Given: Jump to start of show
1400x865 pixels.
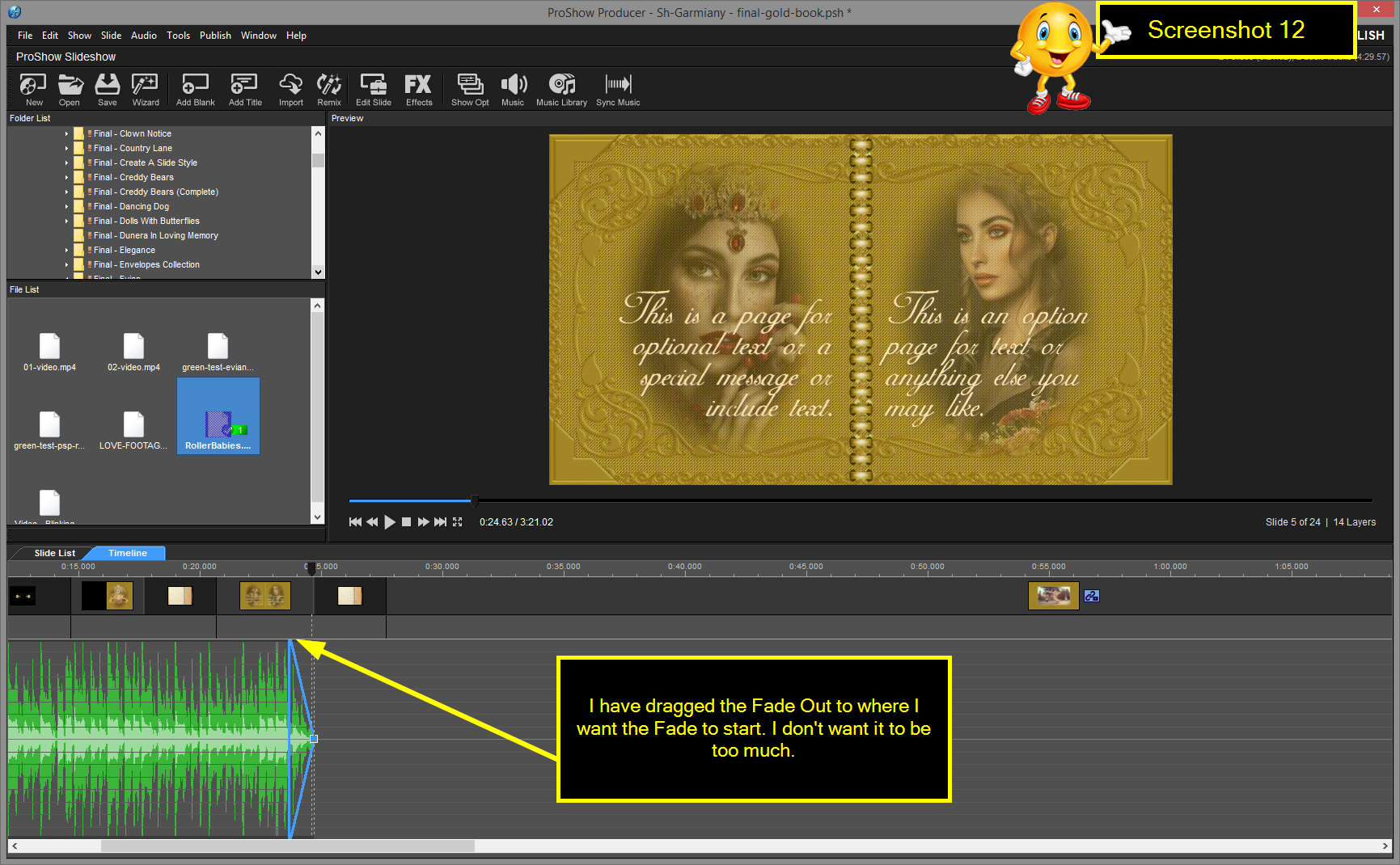Looking at the screenshot, I should (x=355, y=522).
